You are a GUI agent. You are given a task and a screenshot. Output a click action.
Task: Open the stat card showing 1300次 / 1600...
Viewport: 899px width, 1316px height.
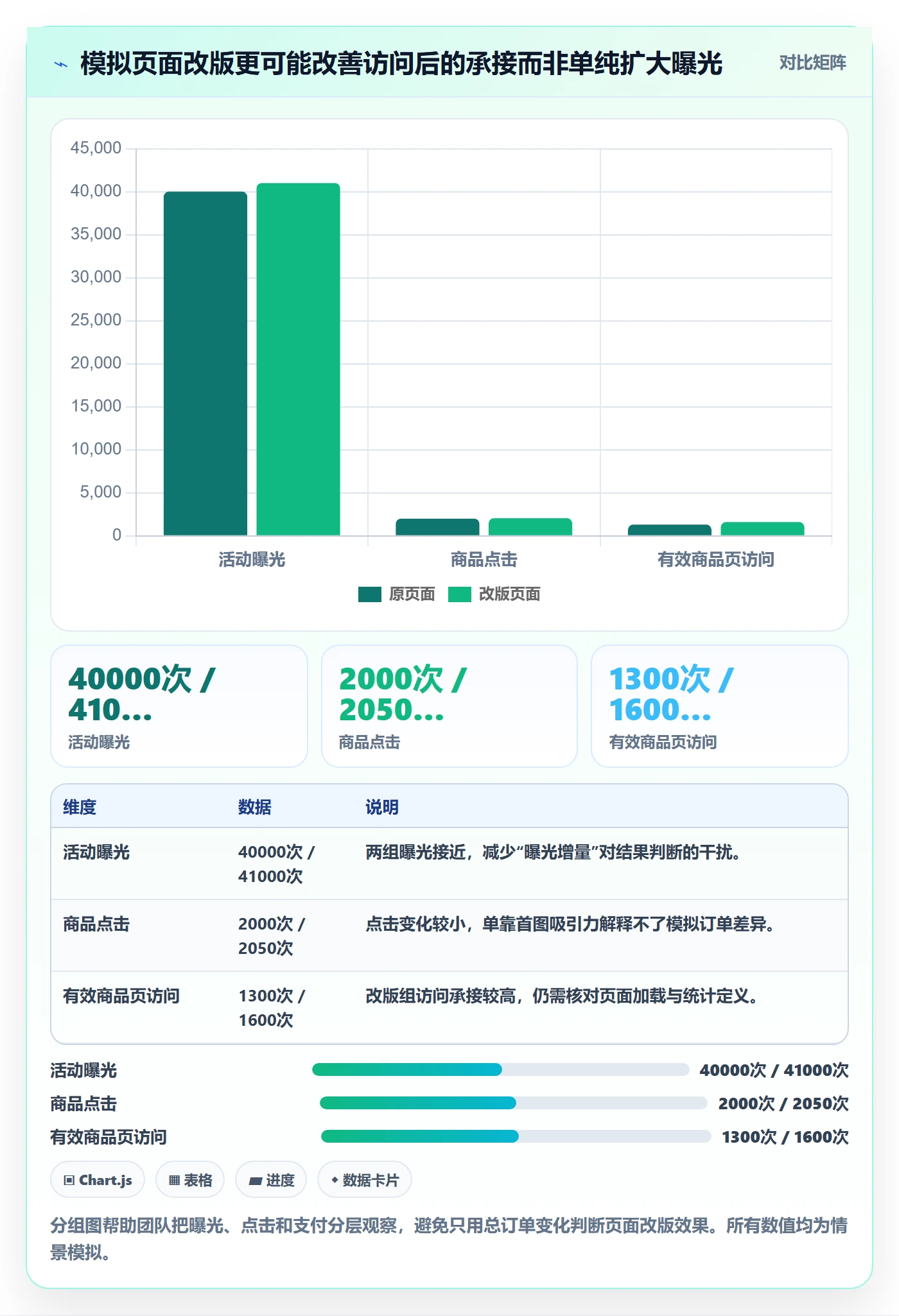click(720, 706)
